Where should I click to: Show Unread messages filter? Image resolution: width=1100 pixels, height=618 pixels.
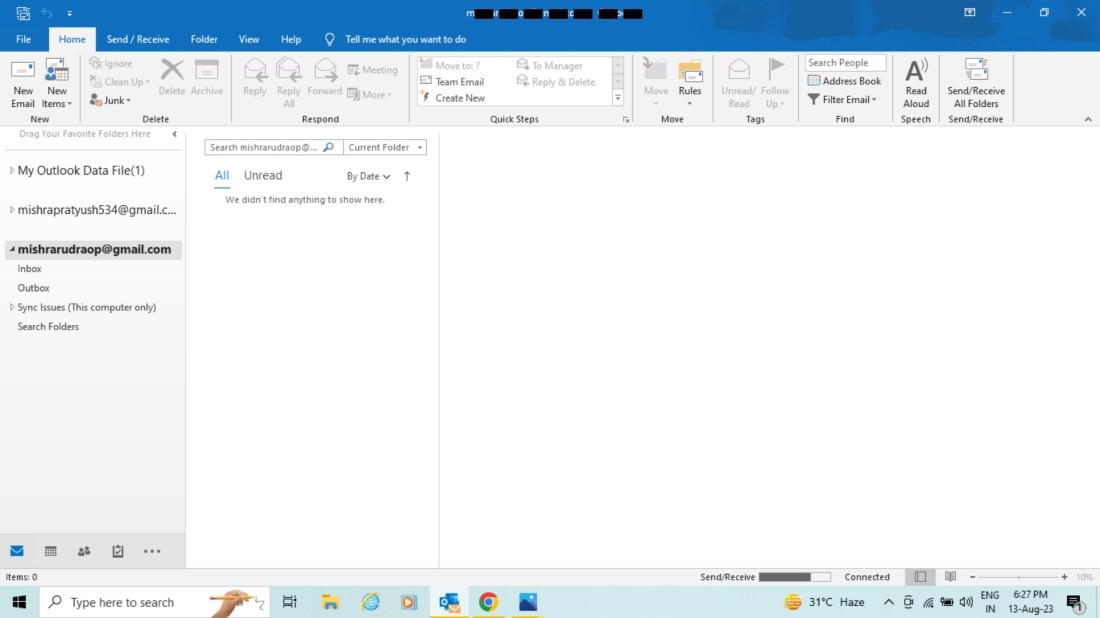(263, 175)
